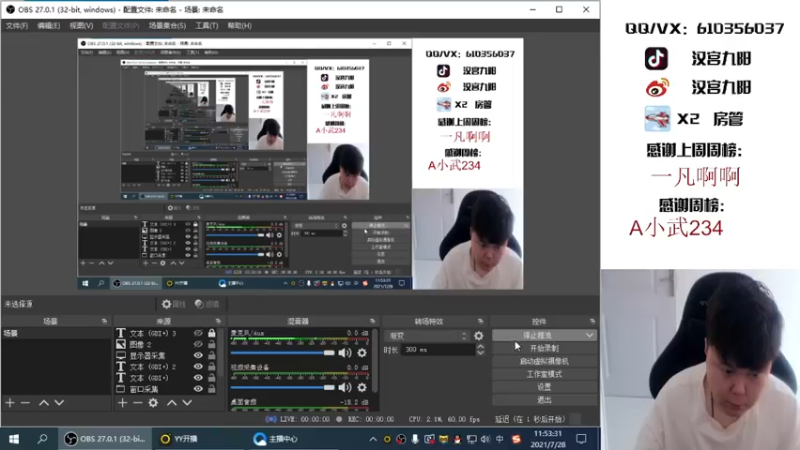This screenshot has width=800, height=450.
Task: Select 场景 in the Scenes list
Action: point(56,333)
